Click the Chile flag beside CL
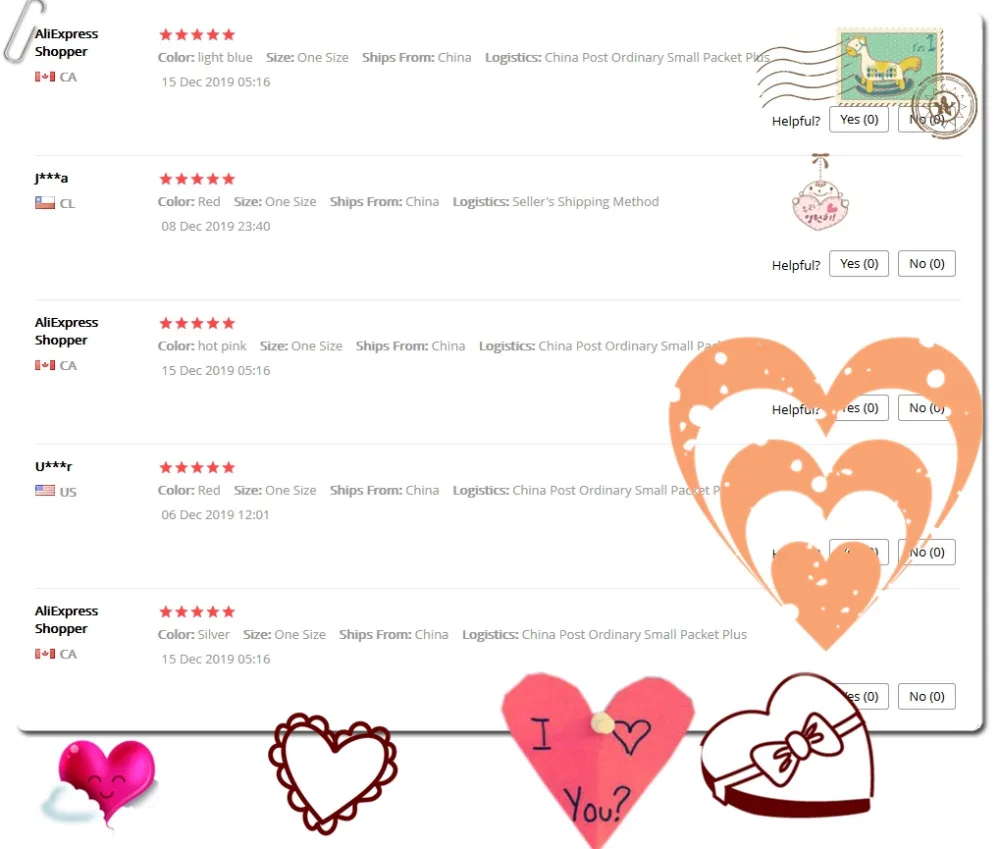The image size is (1000, 849). (x=45, y=203)
